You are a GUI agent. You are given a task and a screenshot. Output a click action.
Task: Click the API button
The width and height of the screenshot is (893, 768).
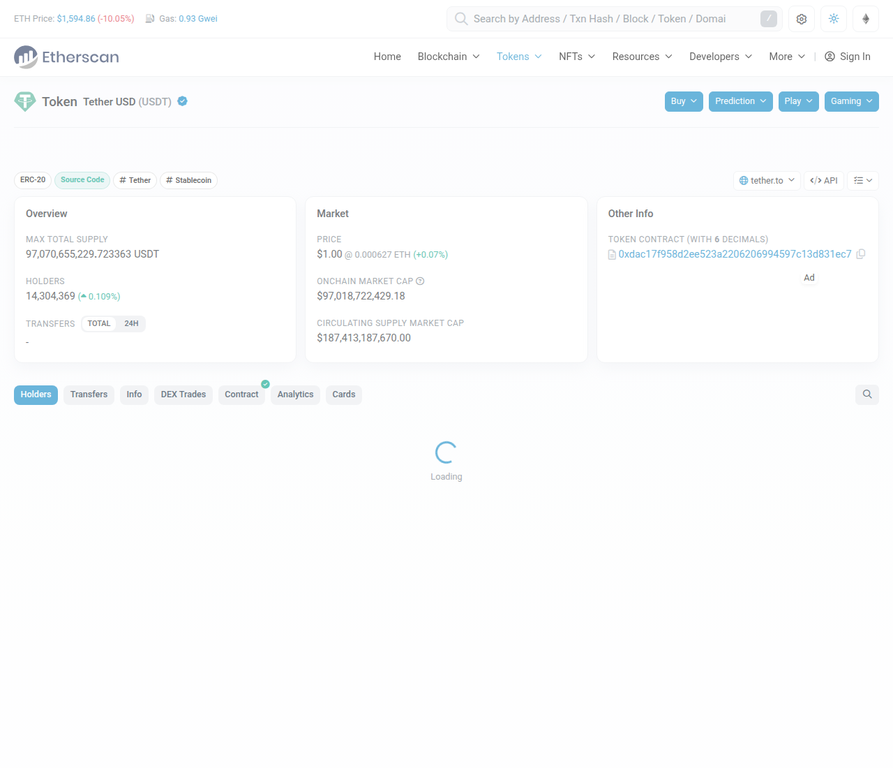pos(824,180)
